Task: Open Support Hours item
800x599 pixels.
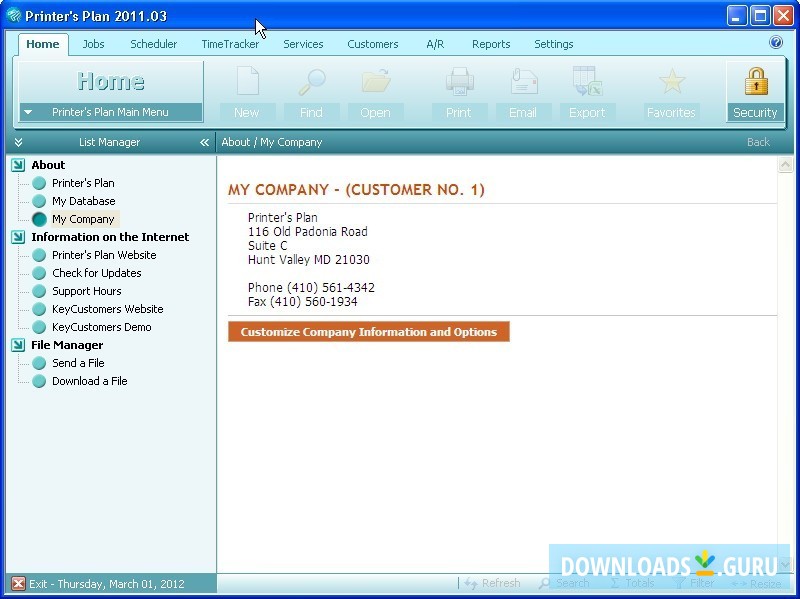Action: tap(87, 291)
